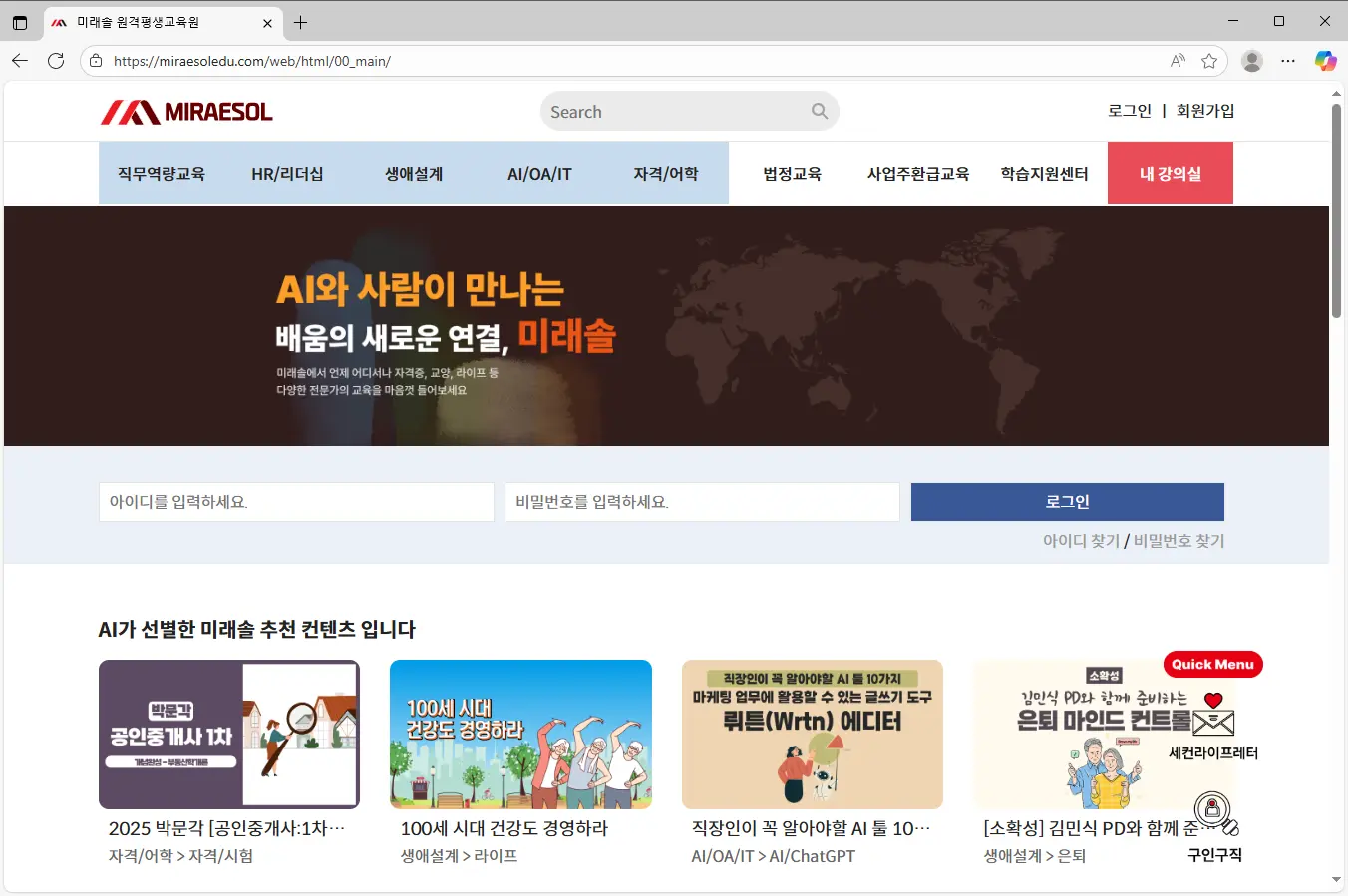Click the page vertical scrollbar thumb
The height and width of the screenshot is (896, 1348).
1336,209
